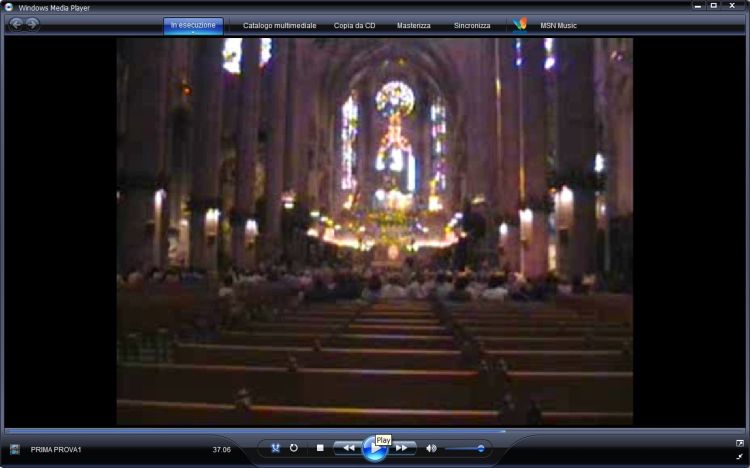Stop the video playback
The height and width of the screenshot is (468, 750).
[320, 448]
